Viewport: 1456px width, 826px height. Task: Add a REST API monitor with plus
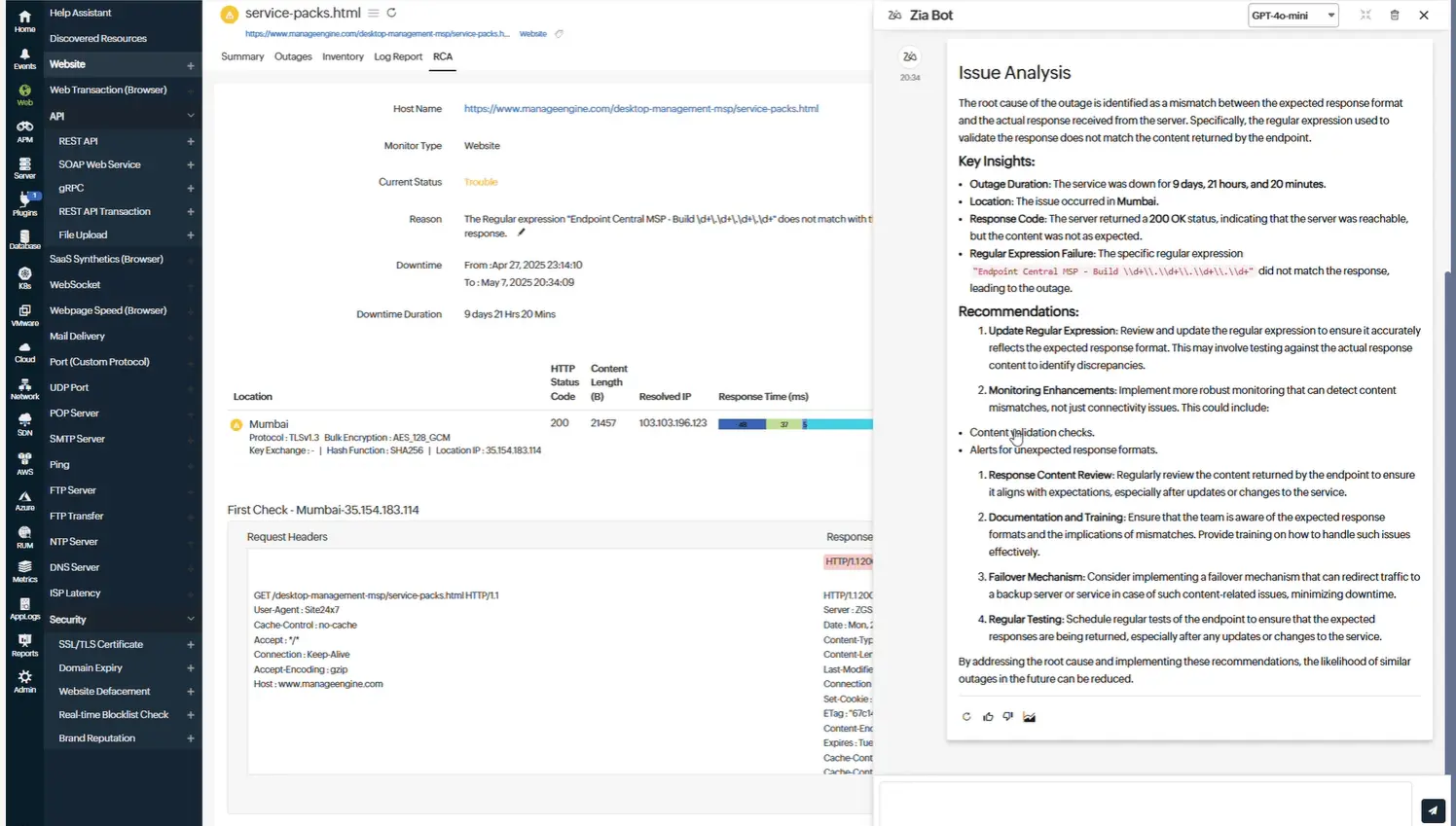point(191,141)
